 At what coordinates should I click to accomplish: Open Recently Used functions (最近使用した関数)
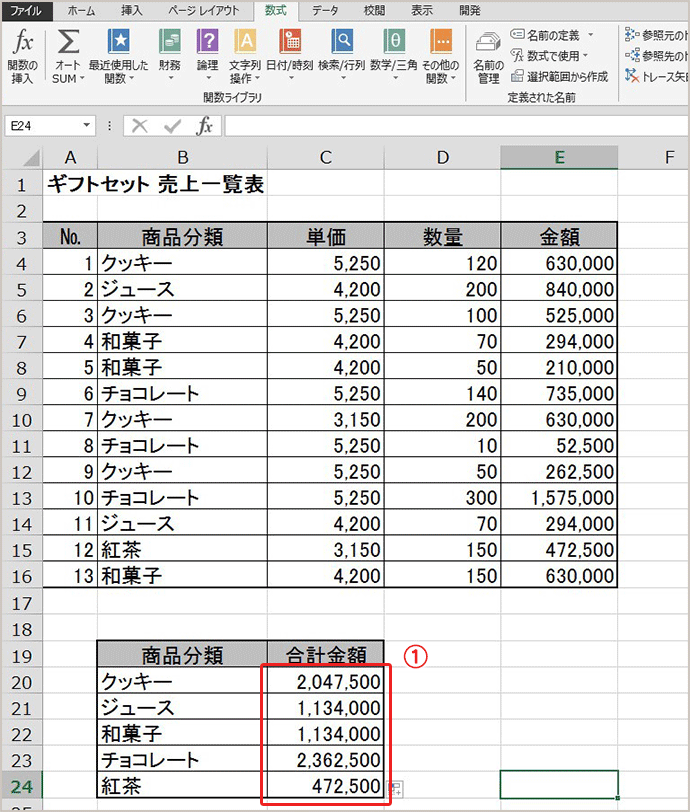pos(119,41)
